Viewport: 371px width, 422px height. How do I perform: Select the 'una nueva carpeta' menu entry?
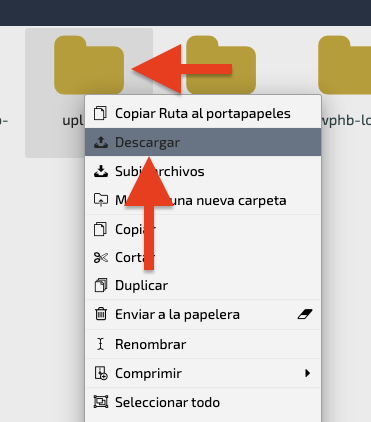click(203, 200)
